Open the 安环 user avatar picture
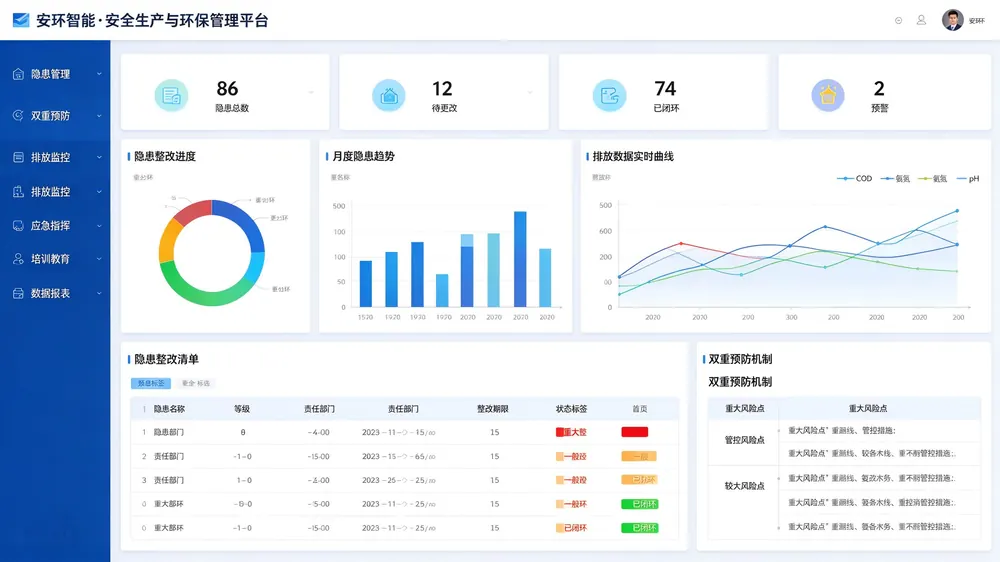The height and width of the screenshot is (562, 1000). pos(952,20)
